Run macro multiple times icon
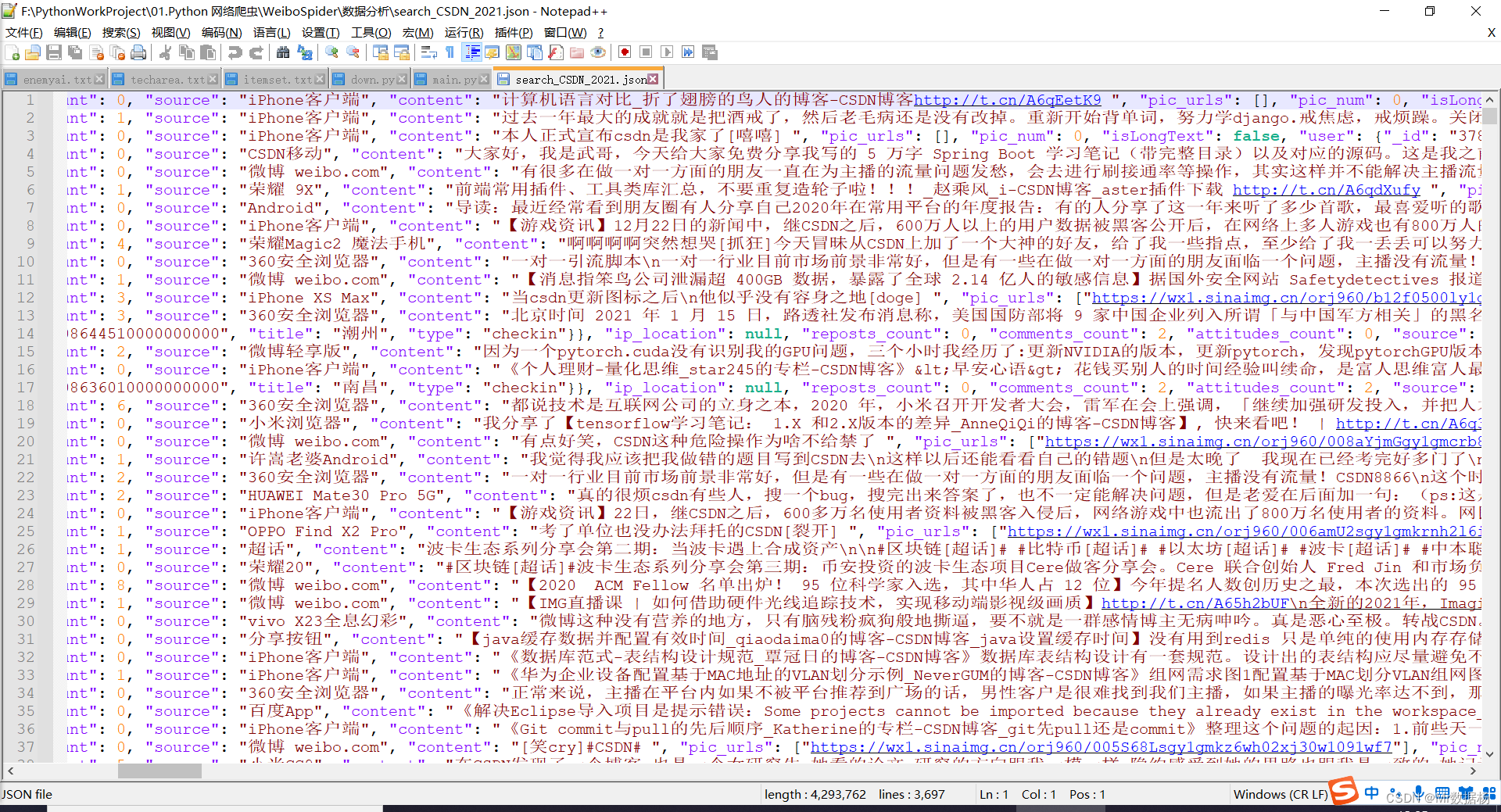1501x812 pixels. click(x=688, y=52)
